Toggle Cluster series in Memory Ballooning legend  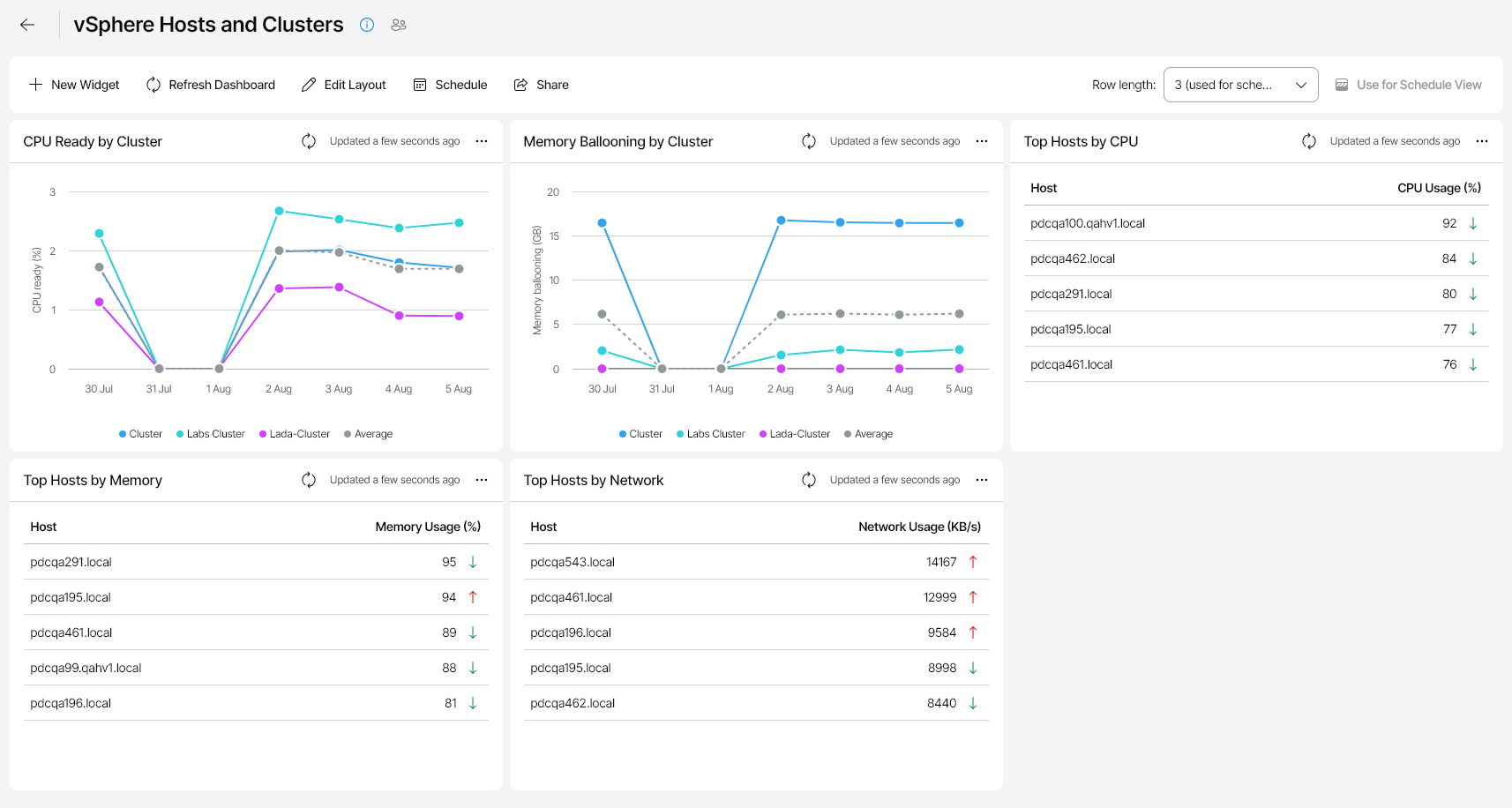point(641,434)
